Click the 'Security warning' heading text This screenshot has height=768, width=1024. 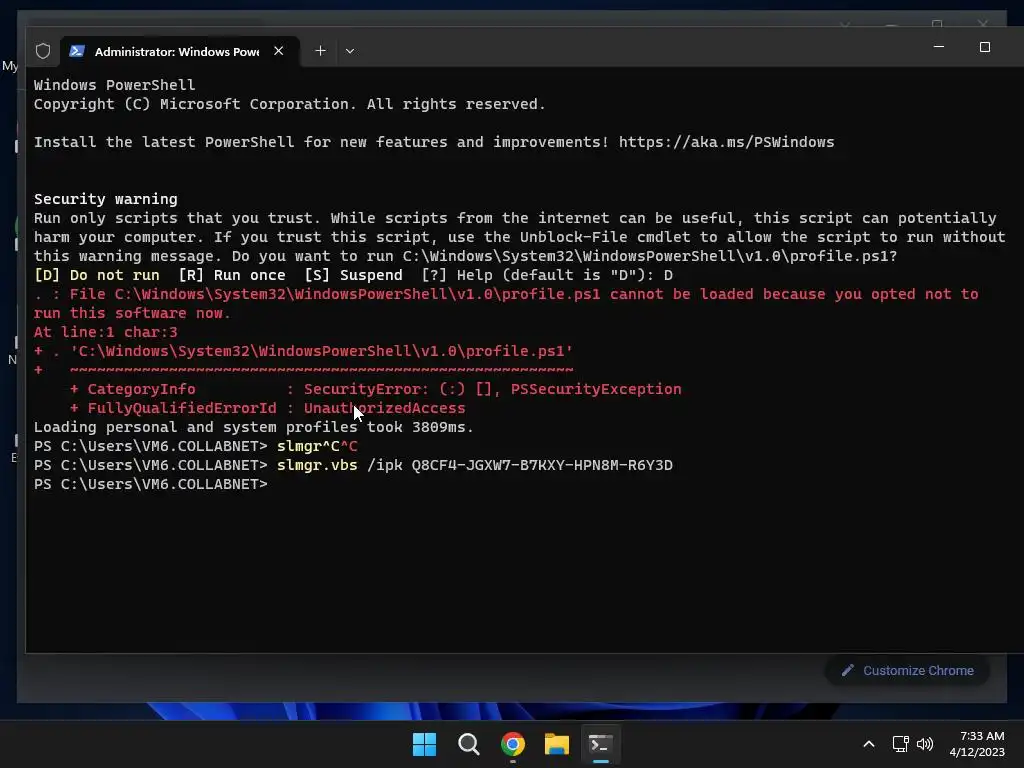click(106, 199)
